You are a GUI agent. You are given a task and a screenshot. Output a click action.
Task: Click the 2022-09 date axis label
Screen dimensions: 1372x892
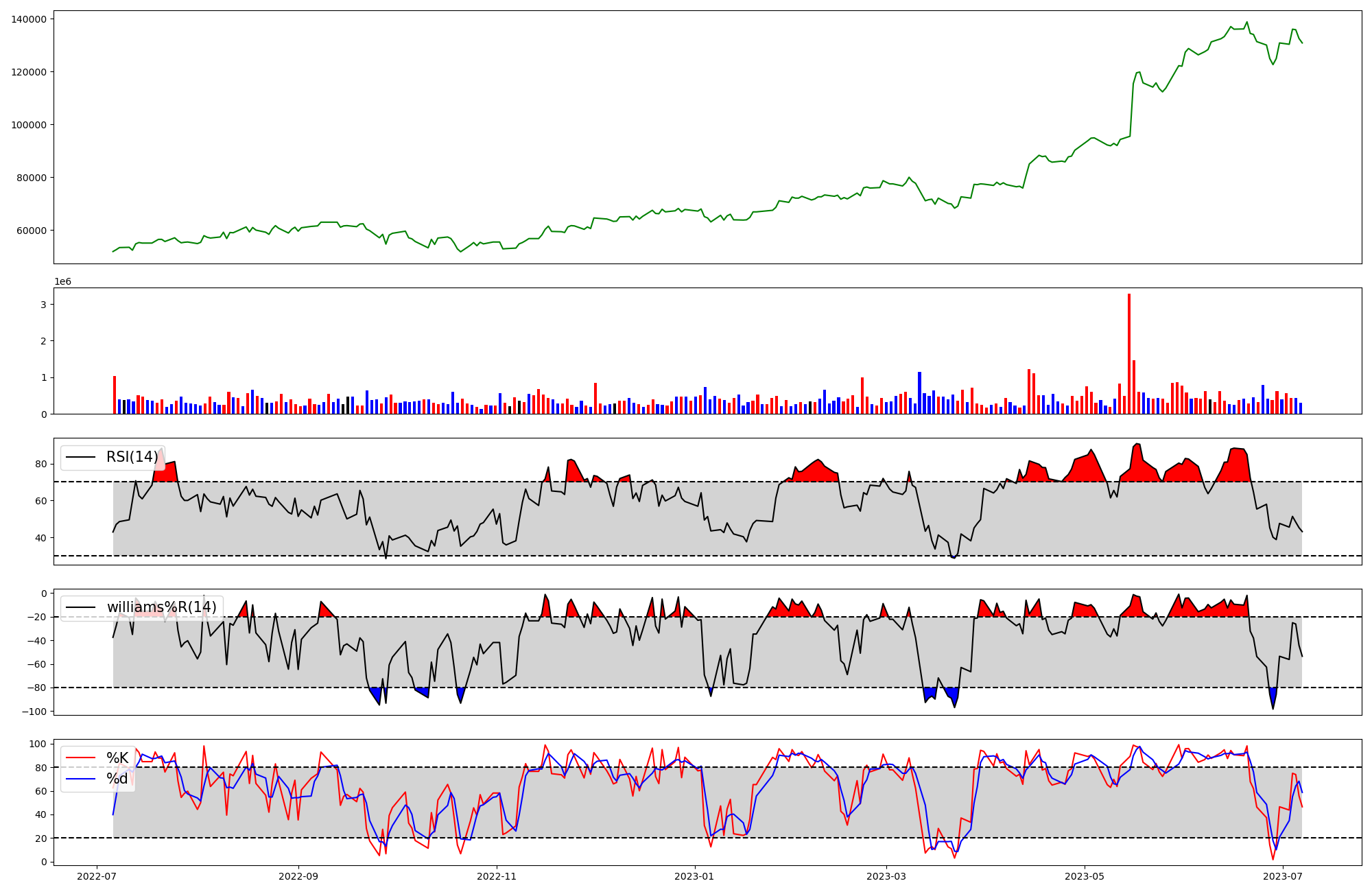(298, 876)
